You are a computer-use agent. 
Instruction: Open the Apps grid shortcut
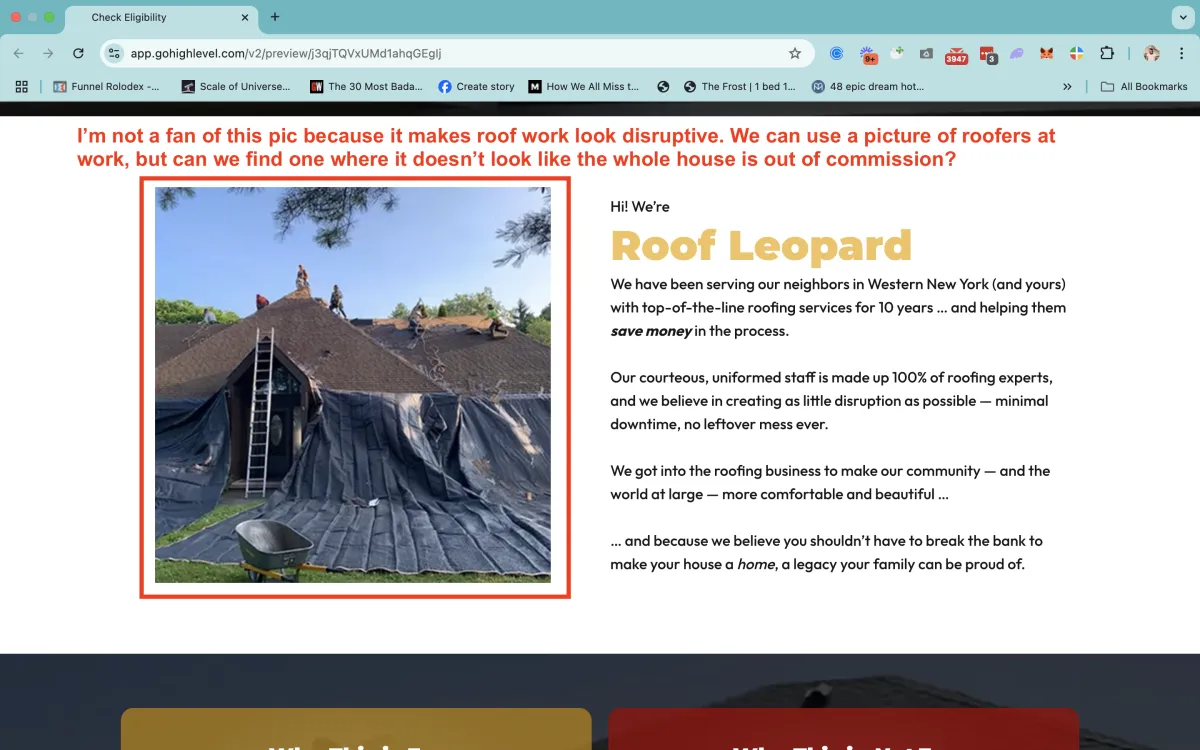[22, 87]
